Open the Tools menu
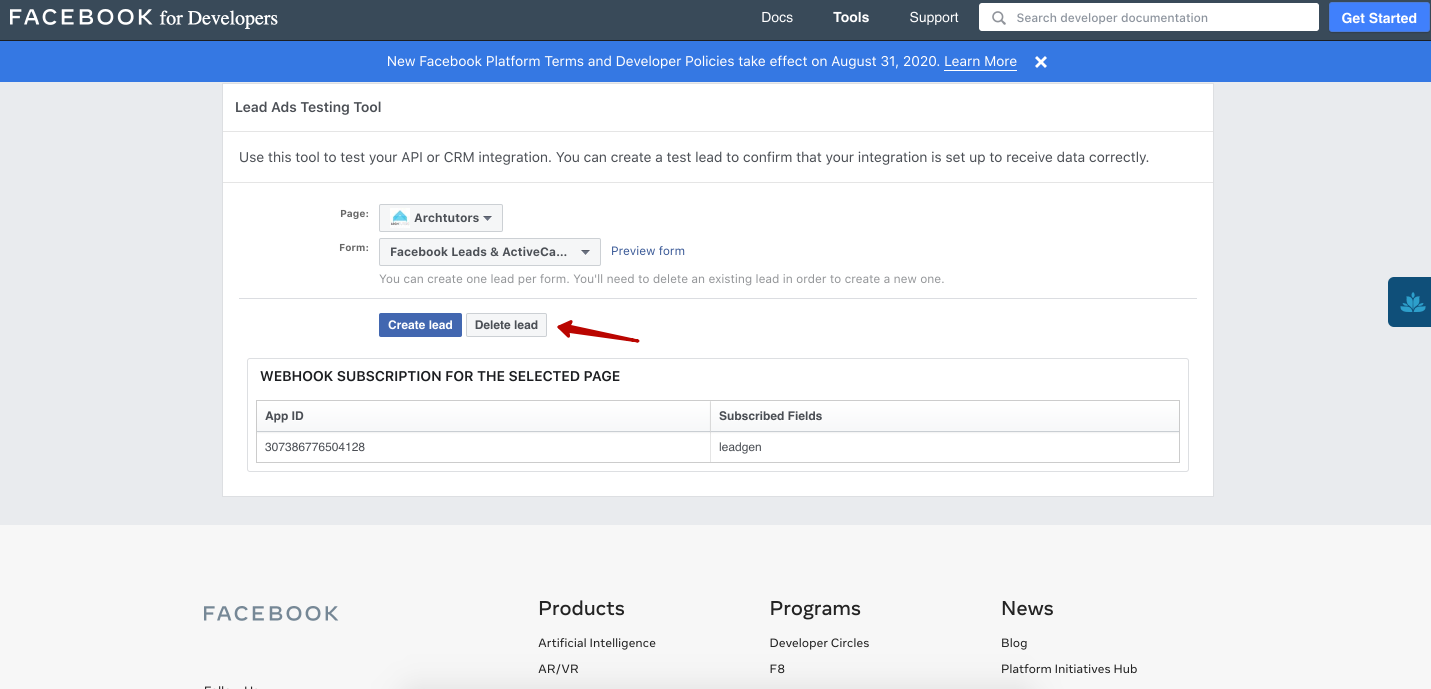Screen dimensions: 1431x689 coord(851,18)
